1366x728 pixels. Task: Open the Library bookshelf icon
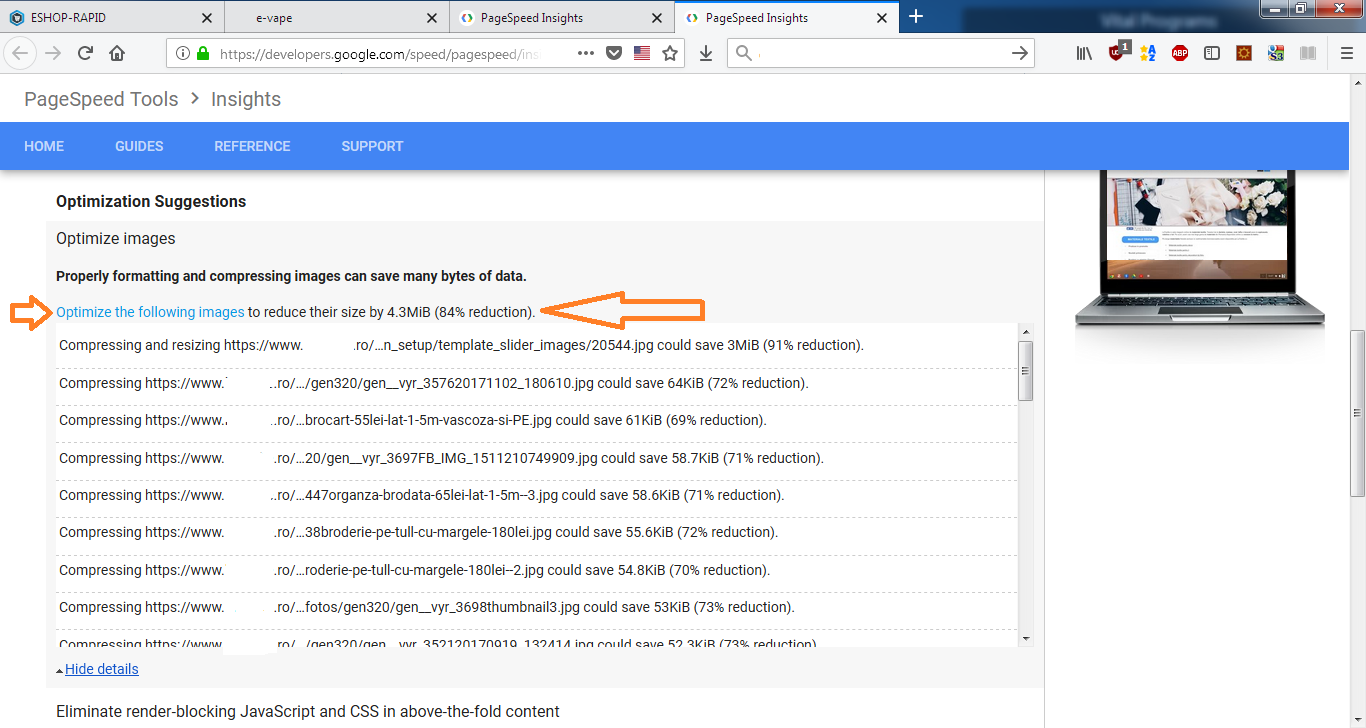pos(1084,53)
